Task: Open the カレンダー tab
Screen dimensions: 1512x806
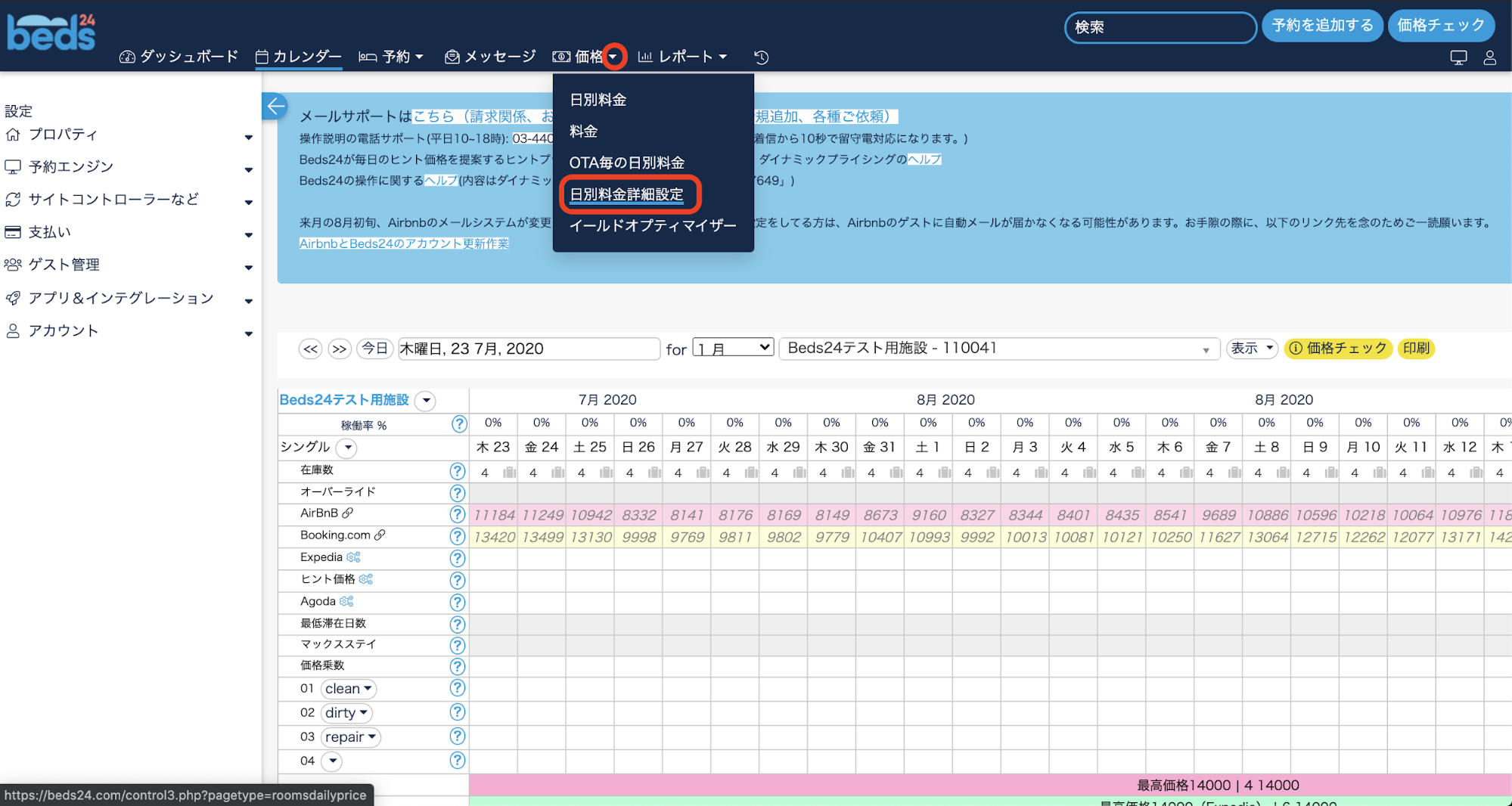Action: [299, 57]
